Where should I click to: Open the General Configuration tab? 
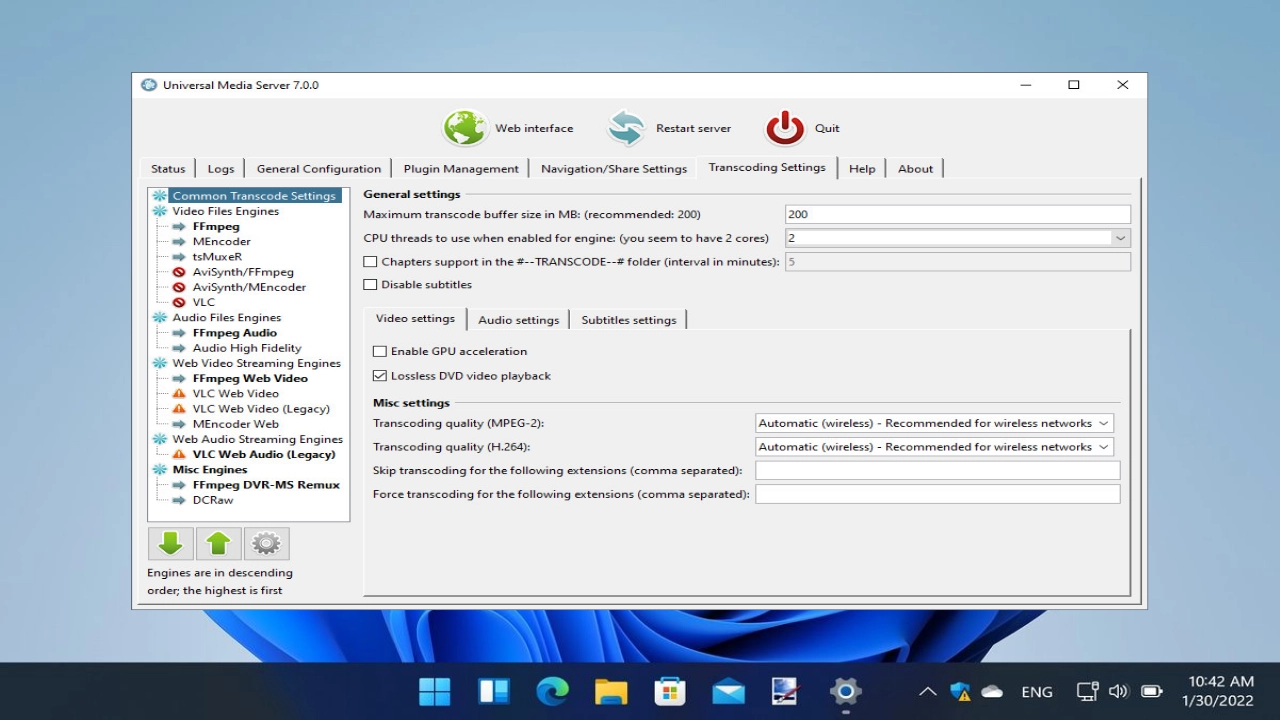click(319, 169)
